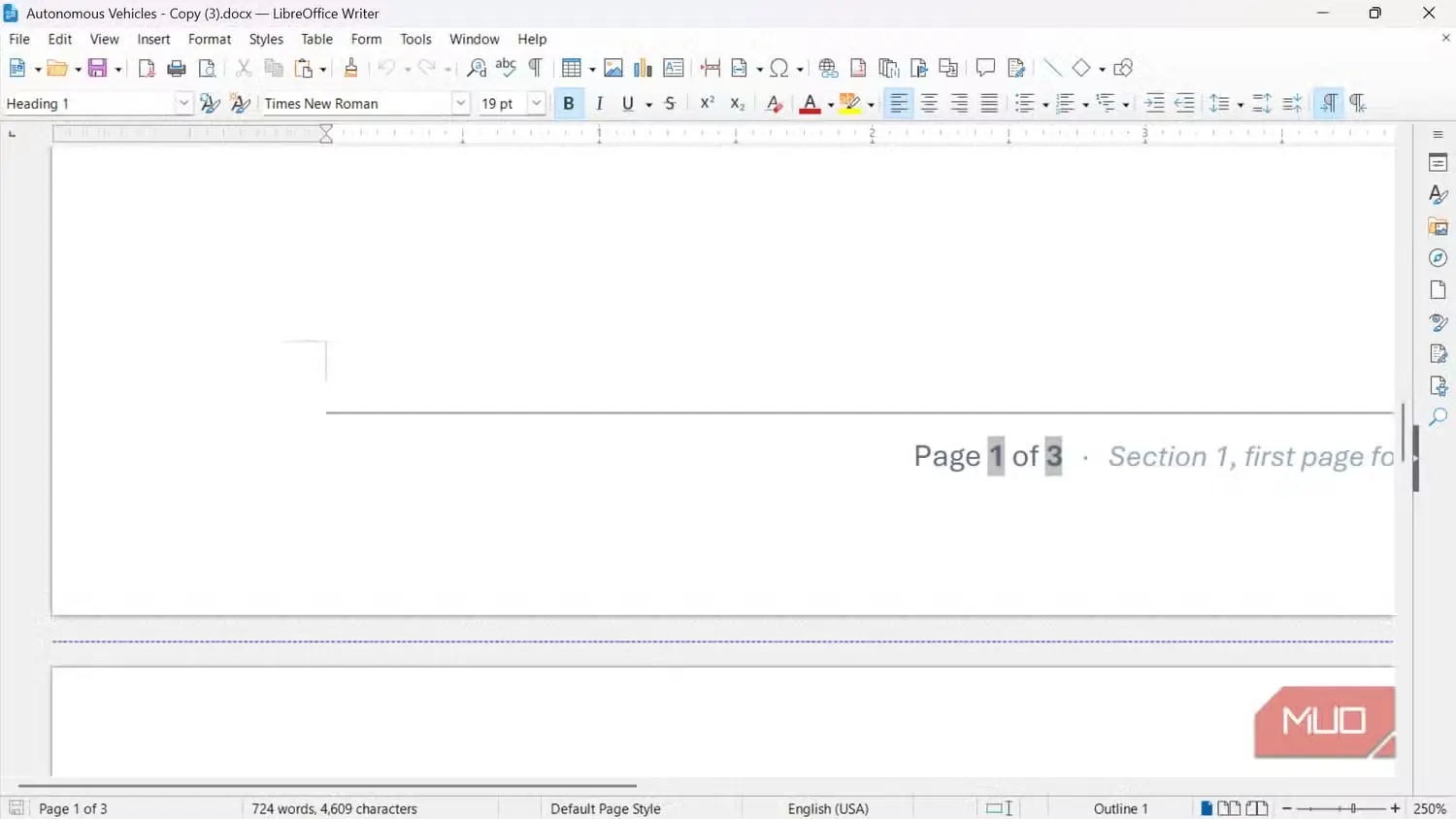The height and width of the screenshot is (819, 1456).
Task: Apply red font color swatch
Action: [810, 104]
